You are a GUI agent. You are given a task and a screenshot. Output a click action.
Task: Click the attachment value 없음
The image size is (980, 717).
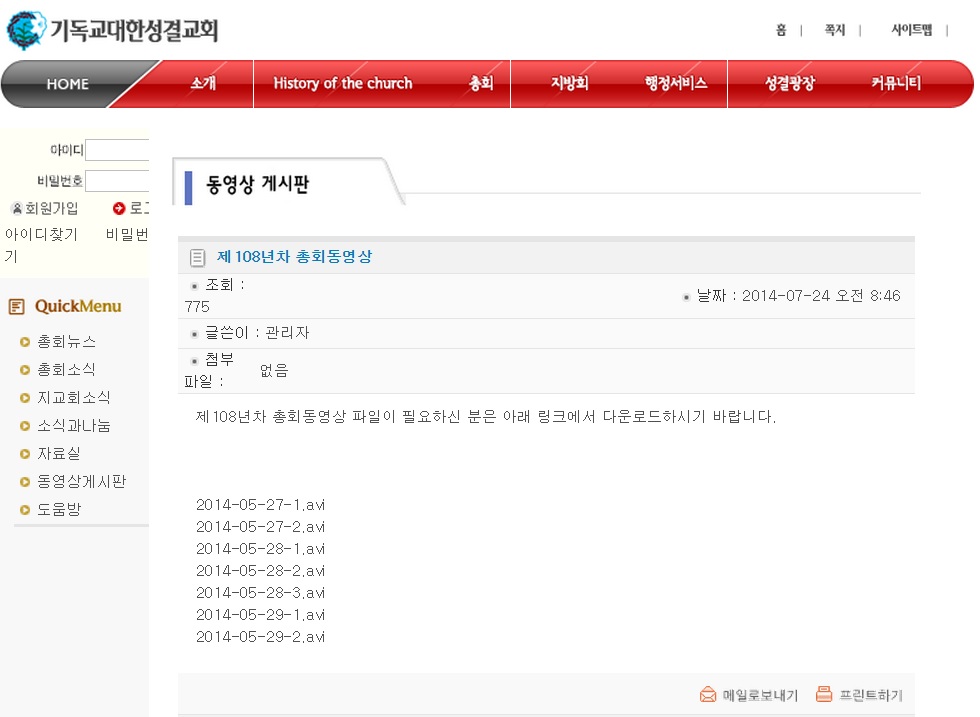(274, 371)
